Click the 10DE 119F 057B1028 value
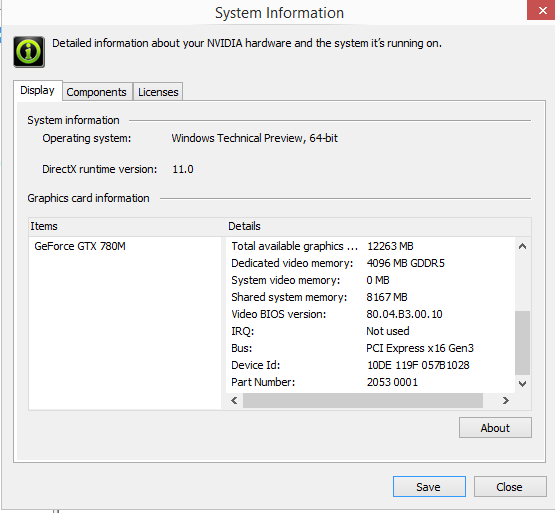Image resolution: width=555 pixels, height=513 pixels. (x=418, y=365)
